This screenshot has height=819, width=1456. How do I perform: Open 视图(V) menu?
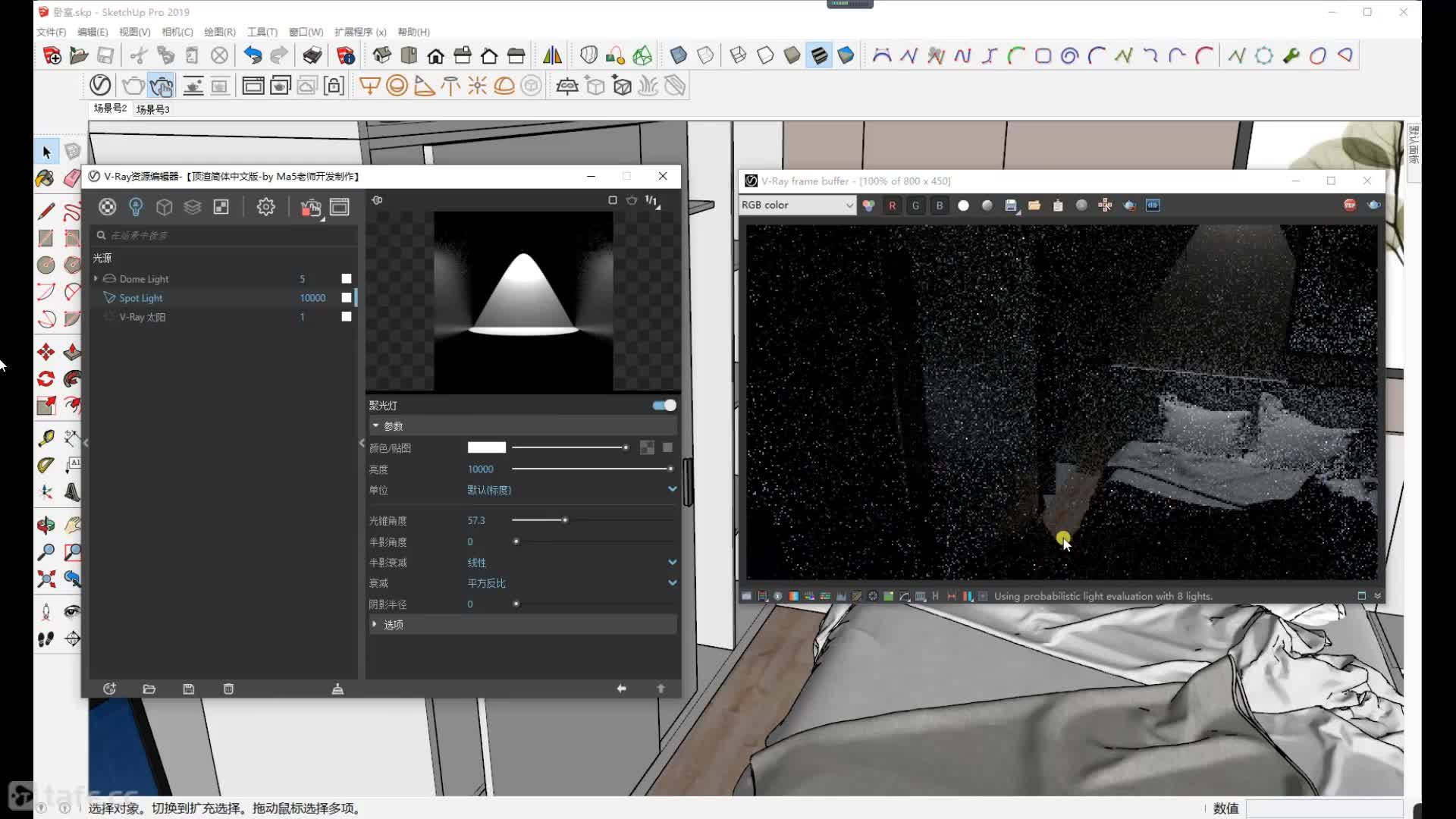point(134,32)
